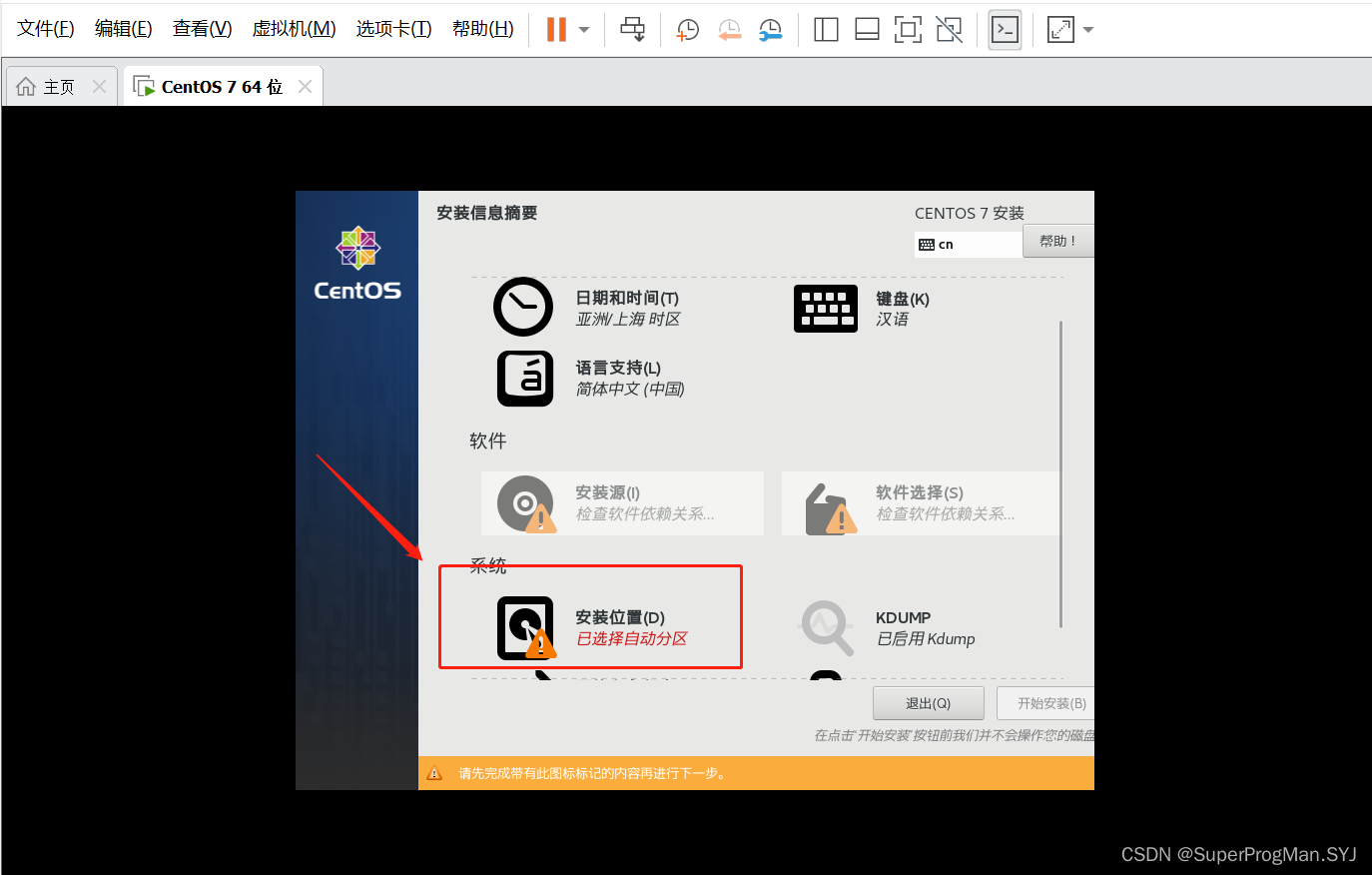This screenshot has height=875, width=1372.
Task: Click the 简体中文 (中国) text
Action: pyautogui.click(x=630, y=389)
